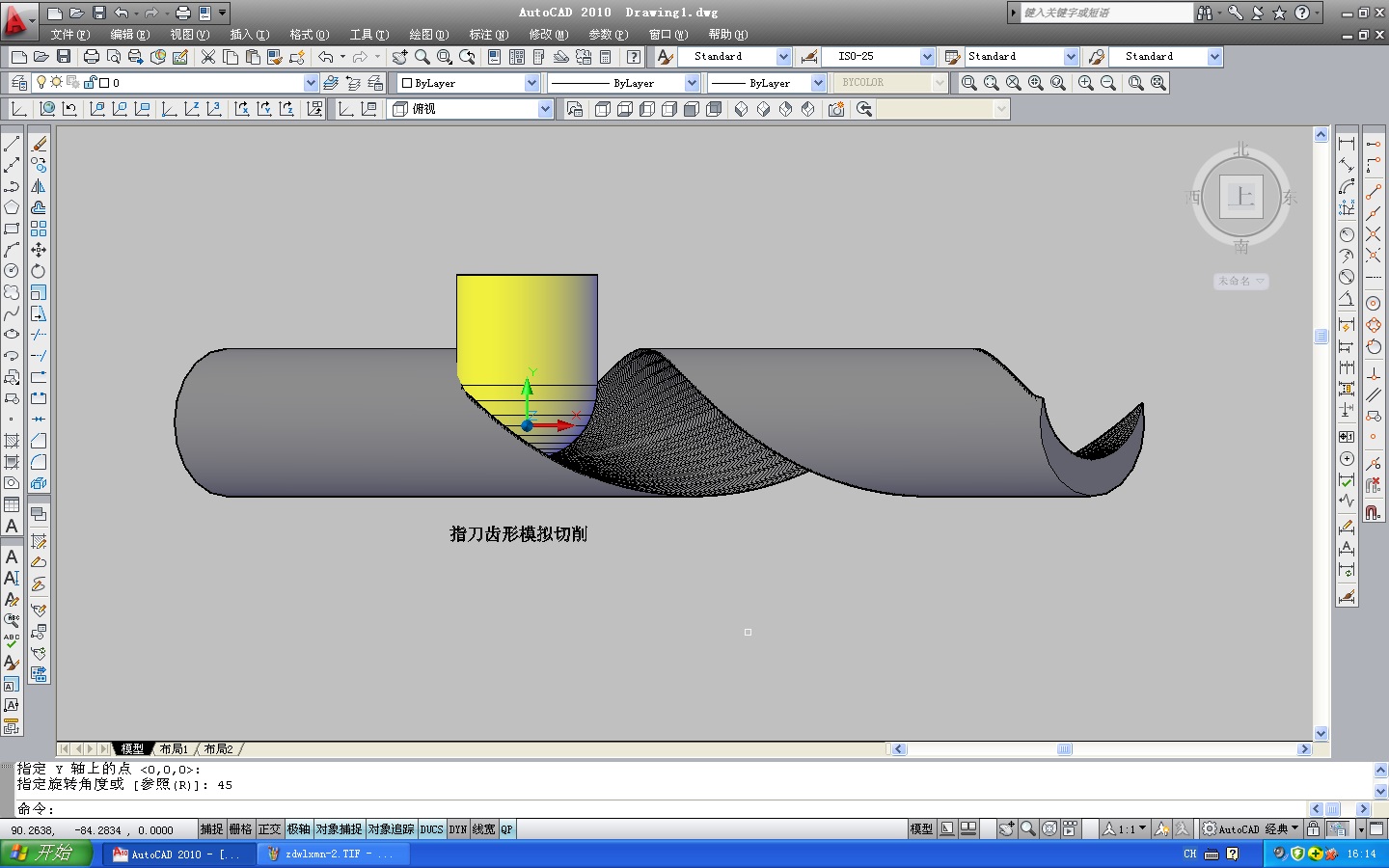Expand the ByLayer color dropdown

[531, 83]
